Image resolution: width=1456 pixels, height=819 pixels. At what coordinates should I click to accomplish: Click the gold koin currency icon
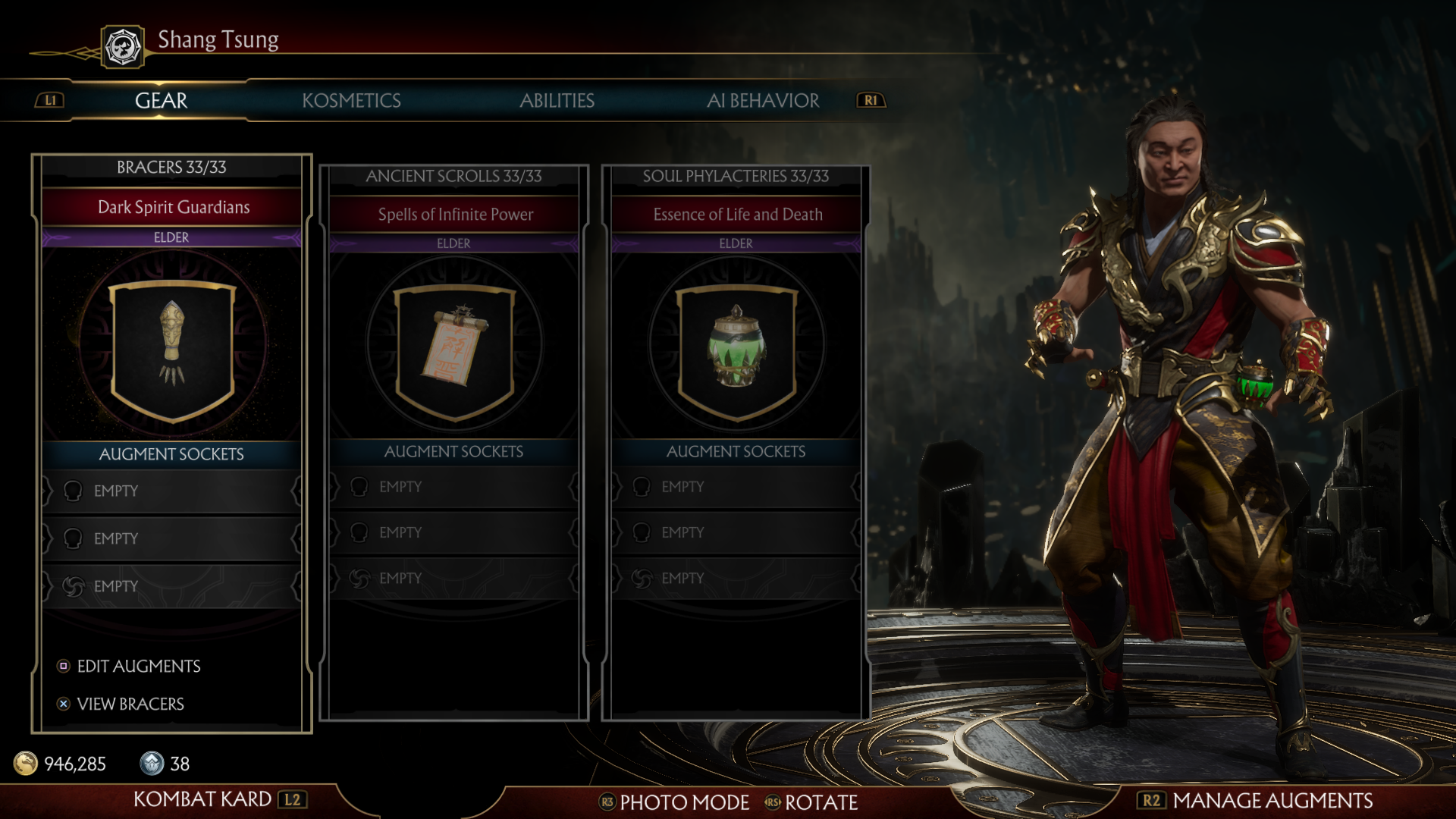point(26,763)
